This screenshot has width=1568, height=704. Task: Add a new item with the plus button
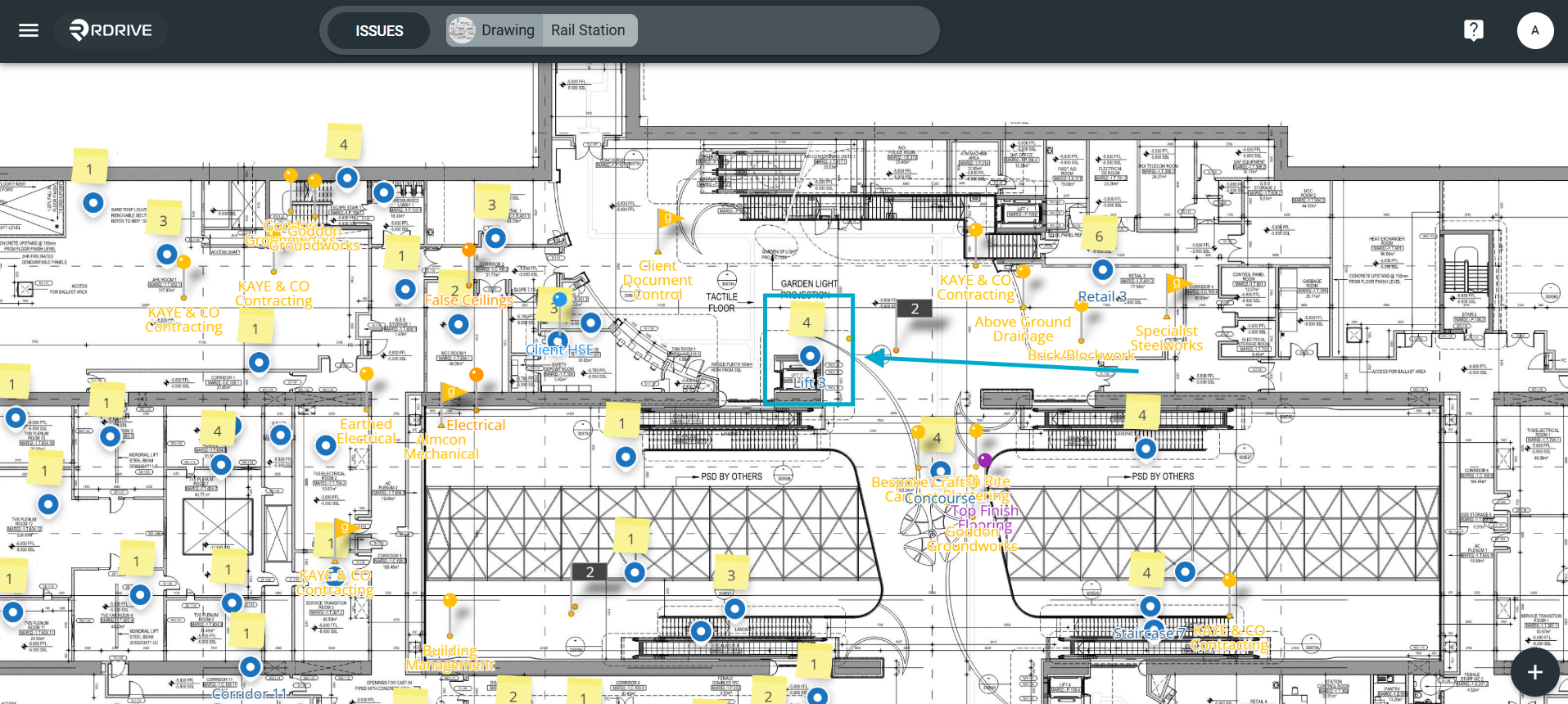tap(1534, 672)
